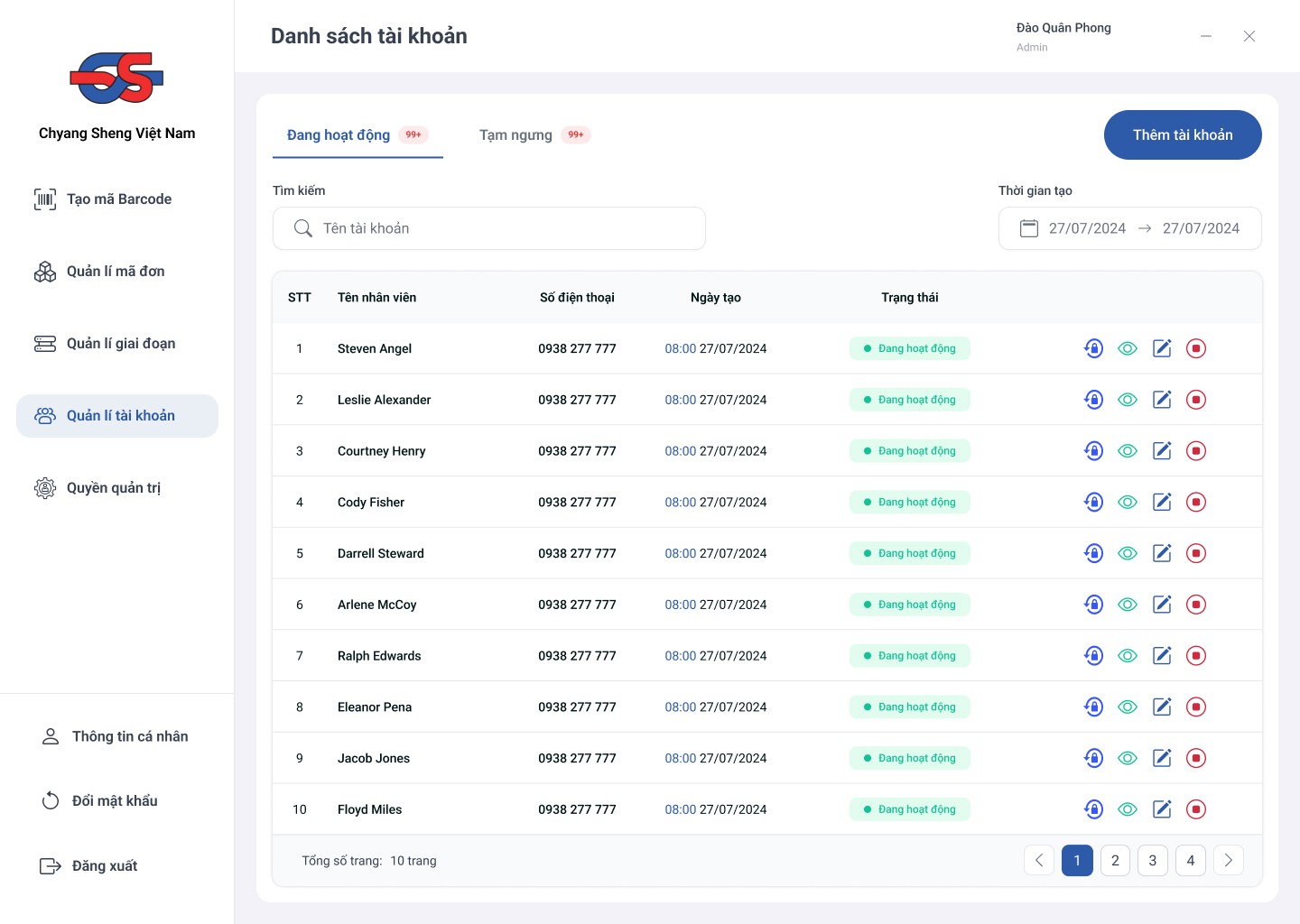
Task: Suspend Courtney Henry's account
Action: [x=1196, y=451]
